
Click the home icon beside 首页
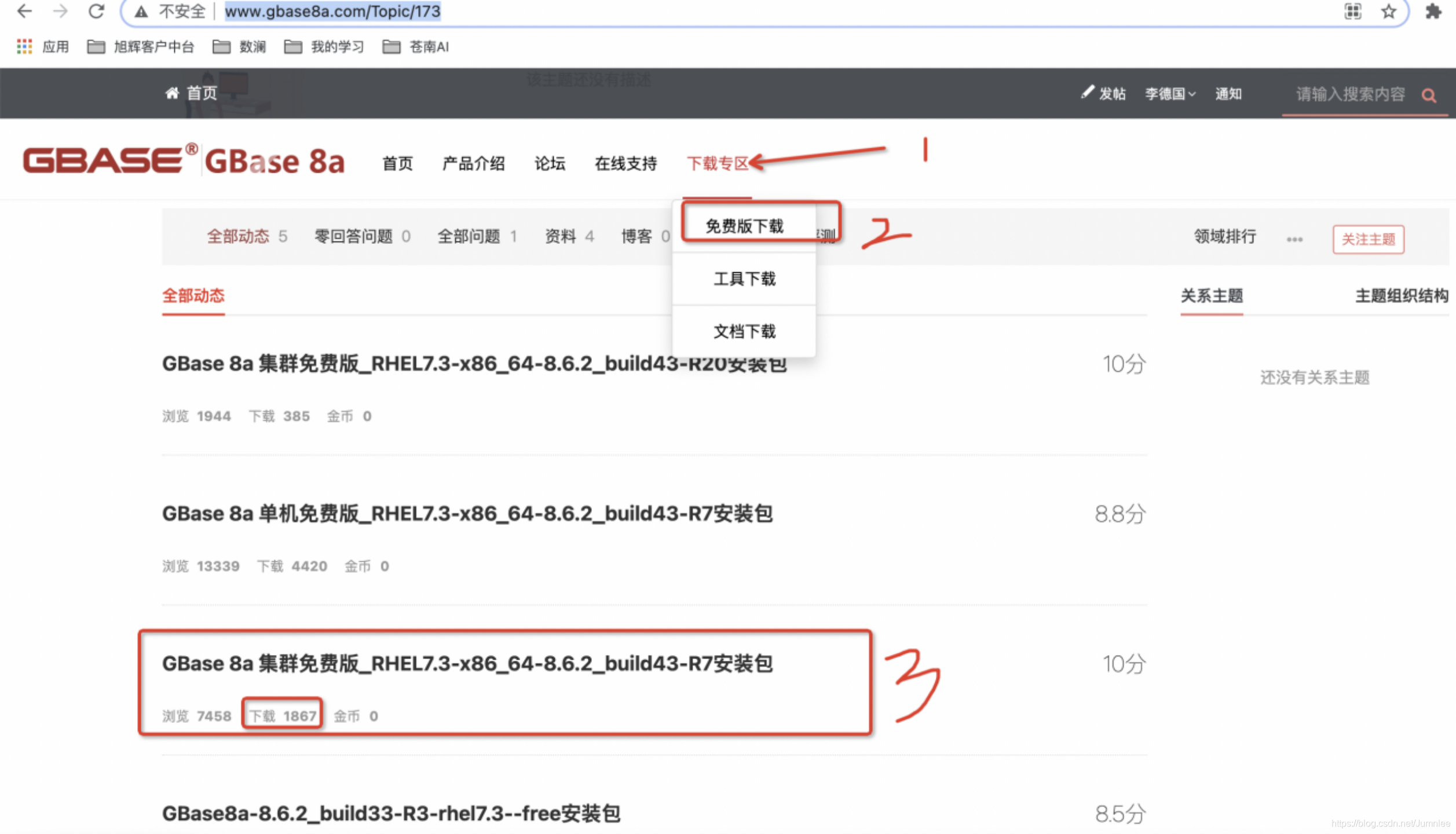click(x=171, y=93)
